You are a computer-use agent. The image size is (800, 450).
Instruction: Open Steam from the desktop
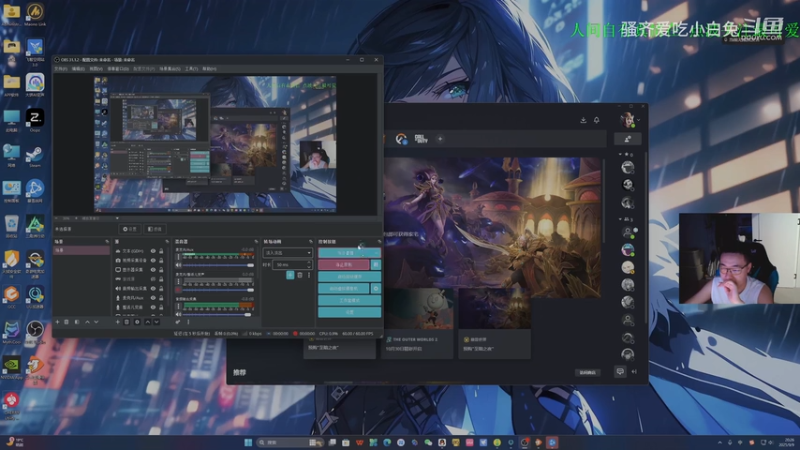pyautogui.click(x=35, y=156)
